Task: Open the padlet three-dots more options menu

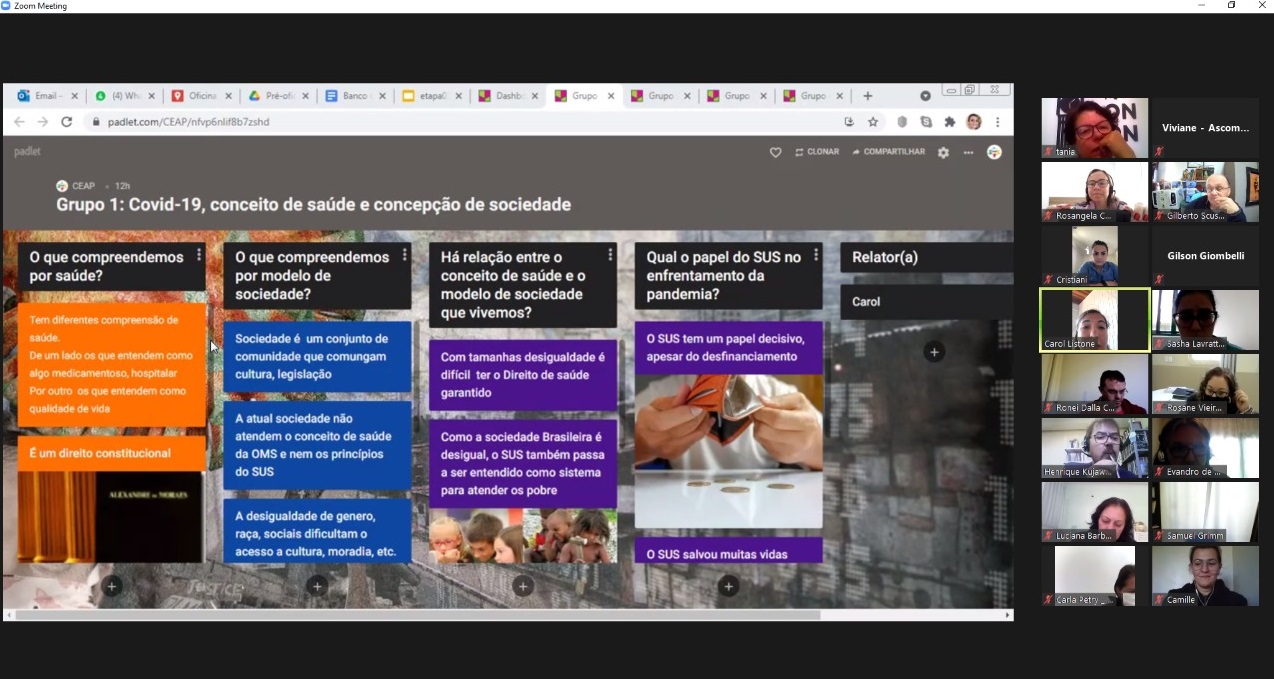Action: [x=968, y=152]
